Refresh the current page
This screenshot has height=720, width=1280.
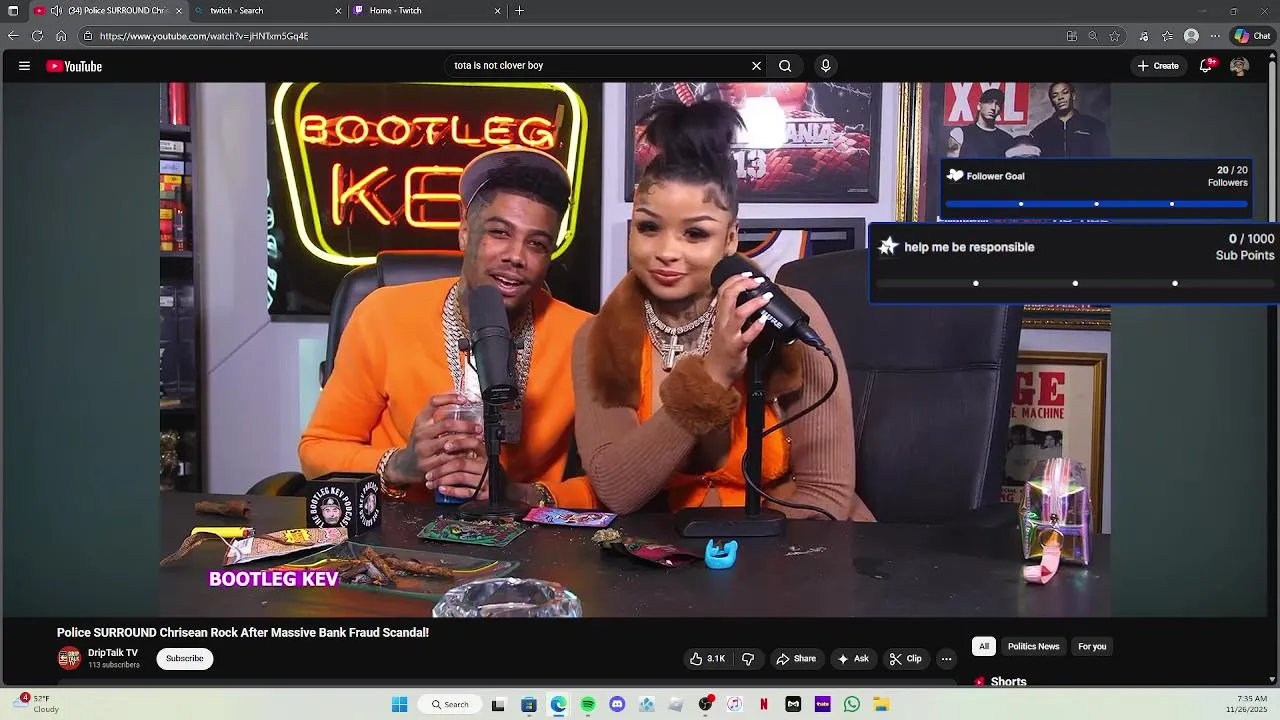[x=37, y=36]
